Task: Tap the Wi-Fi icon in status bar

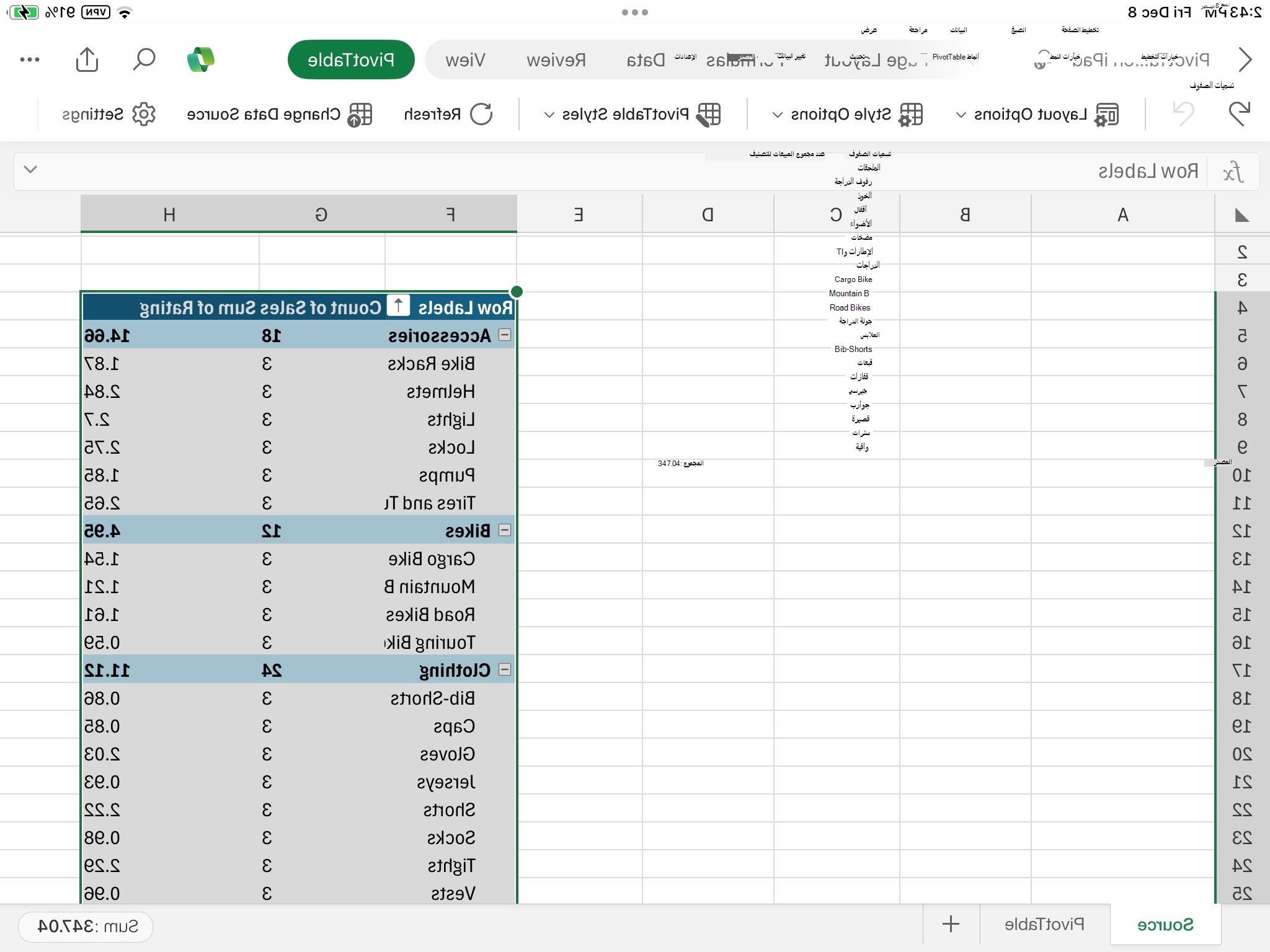Action: point(125,12)
